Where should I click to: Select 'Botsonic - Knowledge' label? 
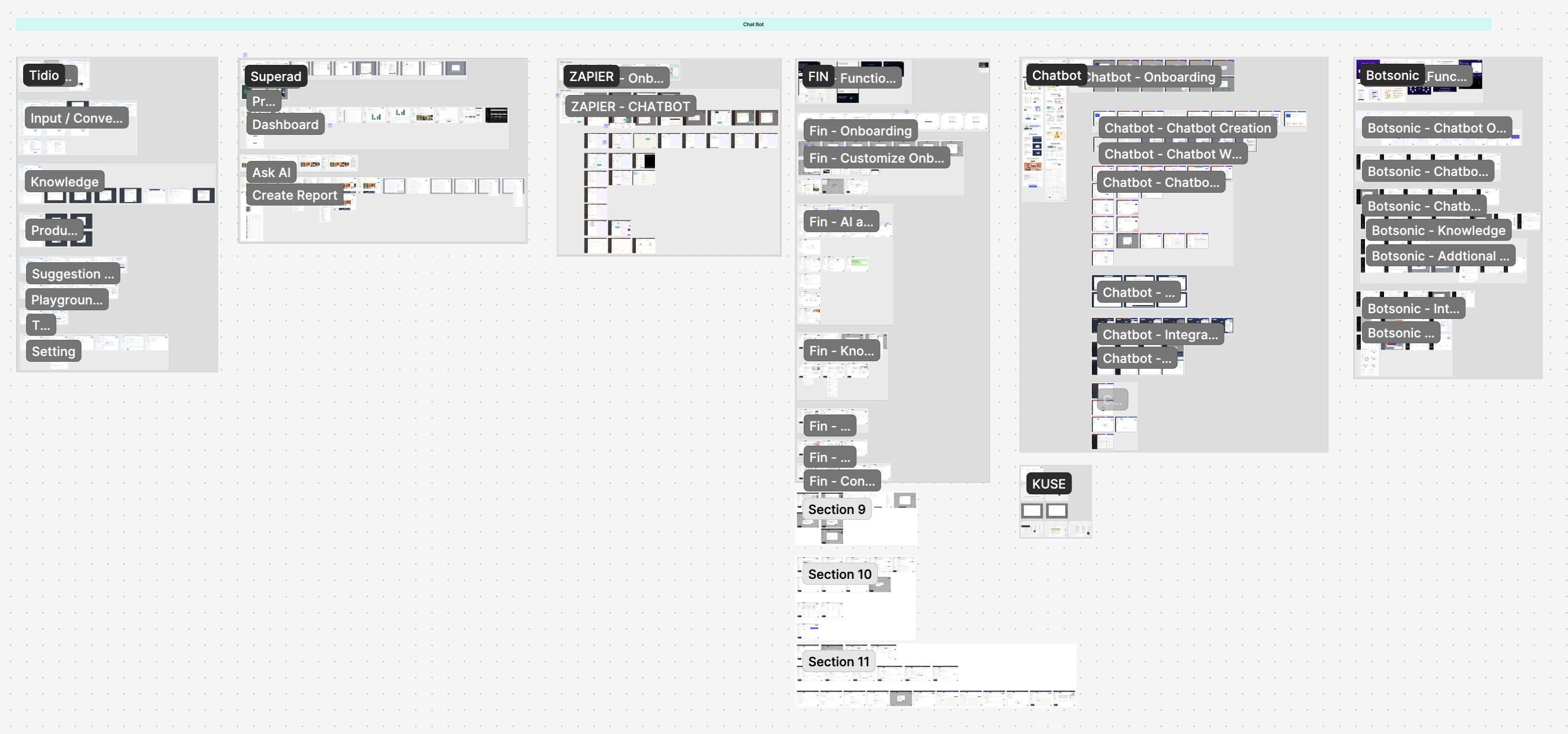coord(1438,230)
